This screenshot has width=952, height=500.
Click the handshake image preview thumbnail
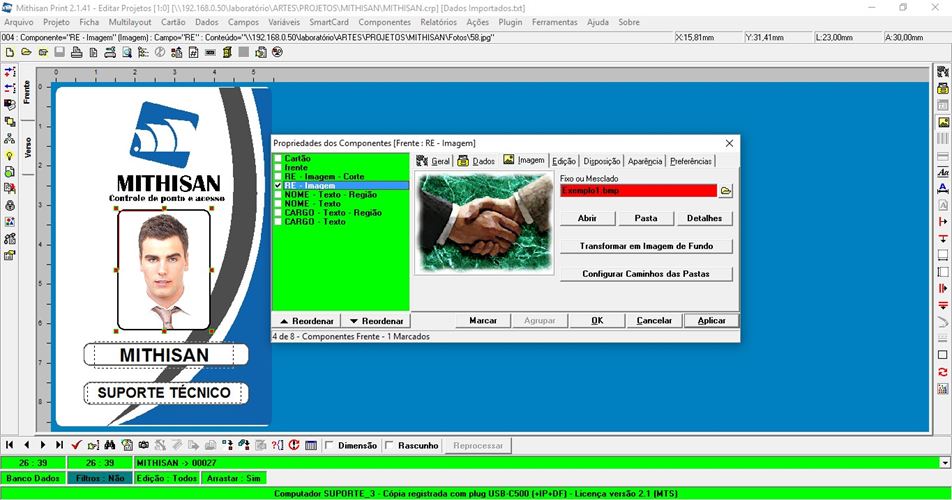(x=484, y=223)
